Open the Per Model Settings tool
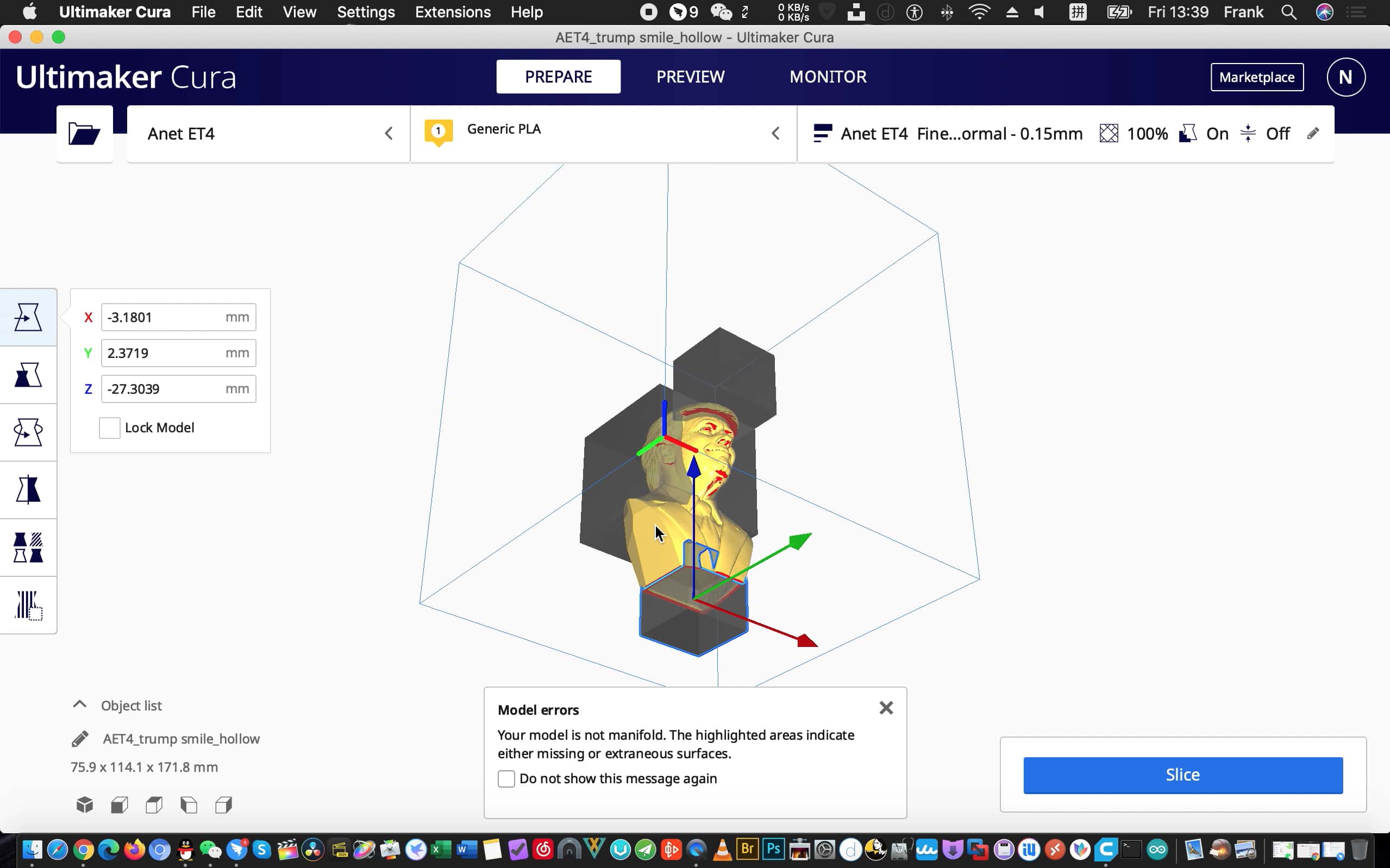The image size is (1390, 868). (28, 547)
